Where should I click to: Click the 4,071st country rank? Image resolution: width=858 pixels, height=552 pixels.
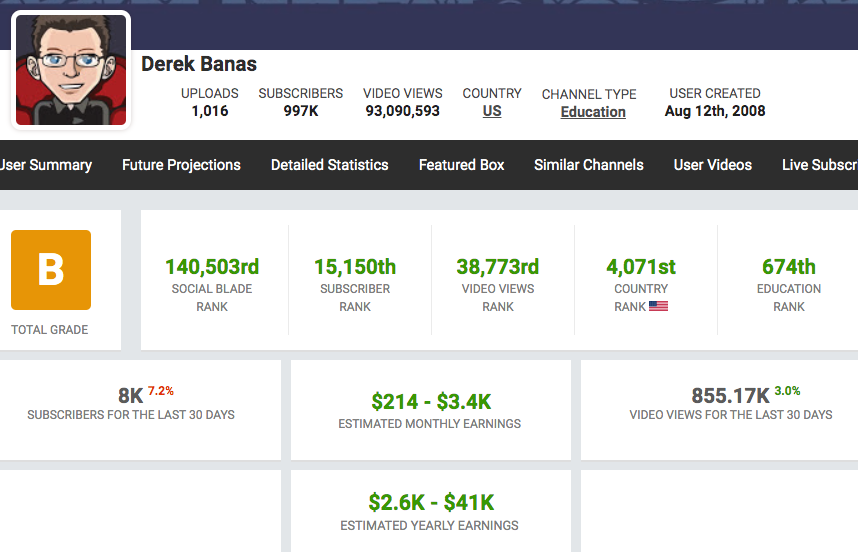641,267
